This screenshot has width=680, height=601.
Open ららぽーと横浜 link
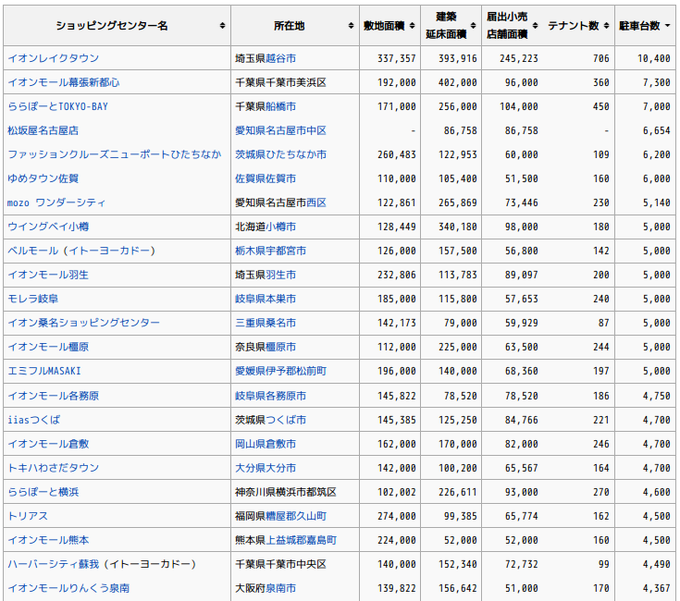pyautogui.click(x=43, y=492)
